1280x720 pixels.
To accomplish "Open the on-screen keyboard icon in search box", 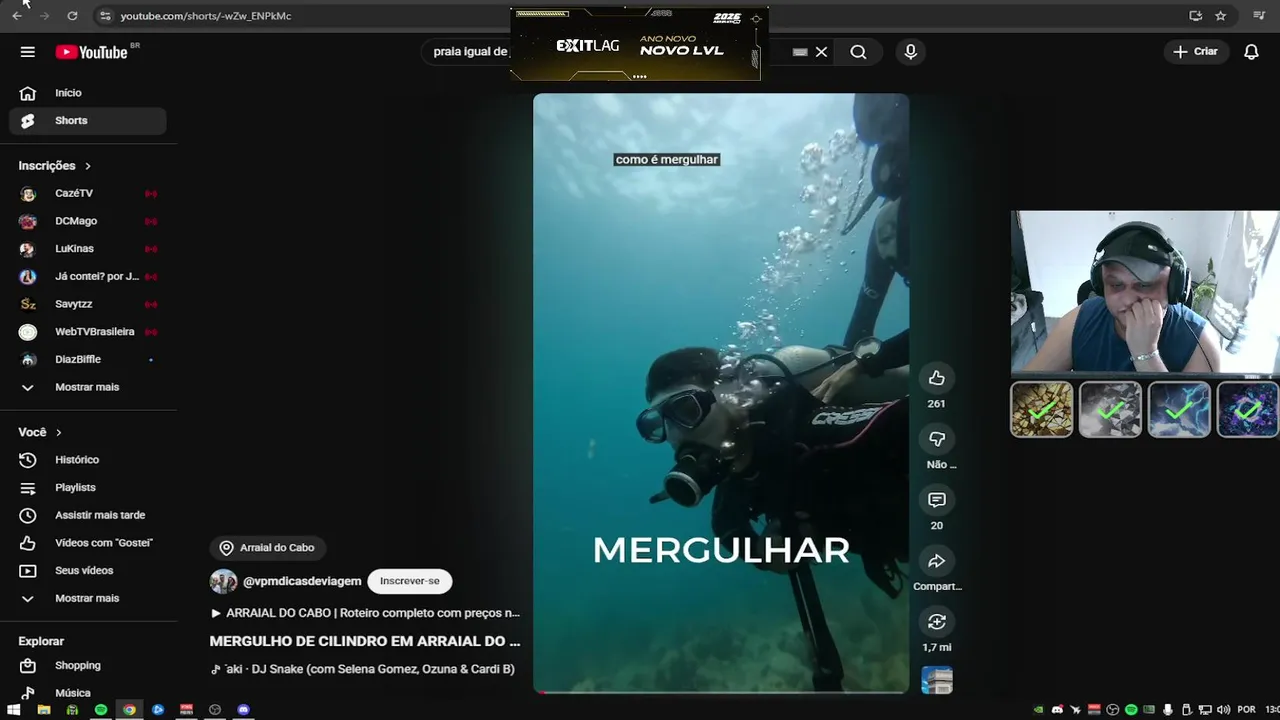I will point(800,52).
